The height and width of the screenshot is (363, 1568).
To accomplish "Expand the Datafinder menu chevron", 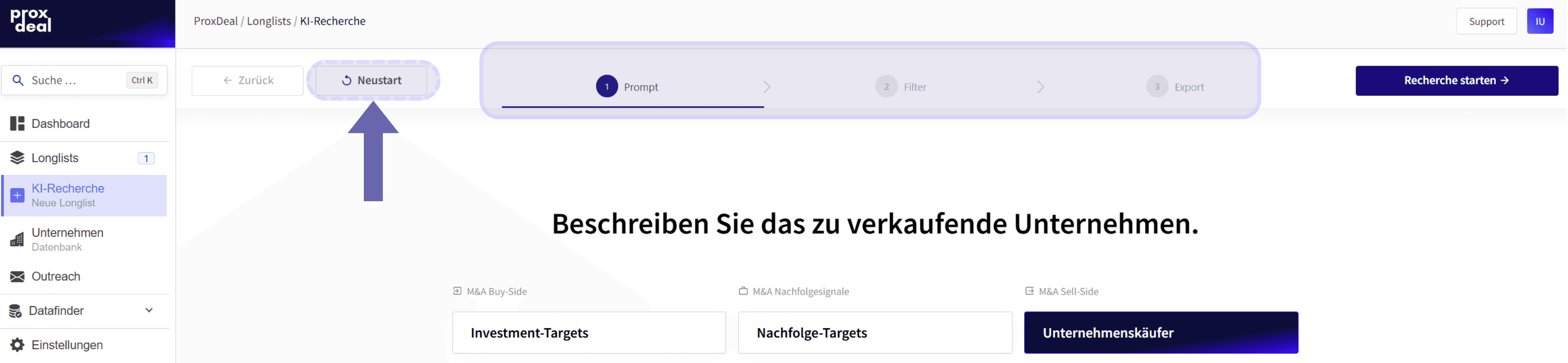I will pos(149,311).
